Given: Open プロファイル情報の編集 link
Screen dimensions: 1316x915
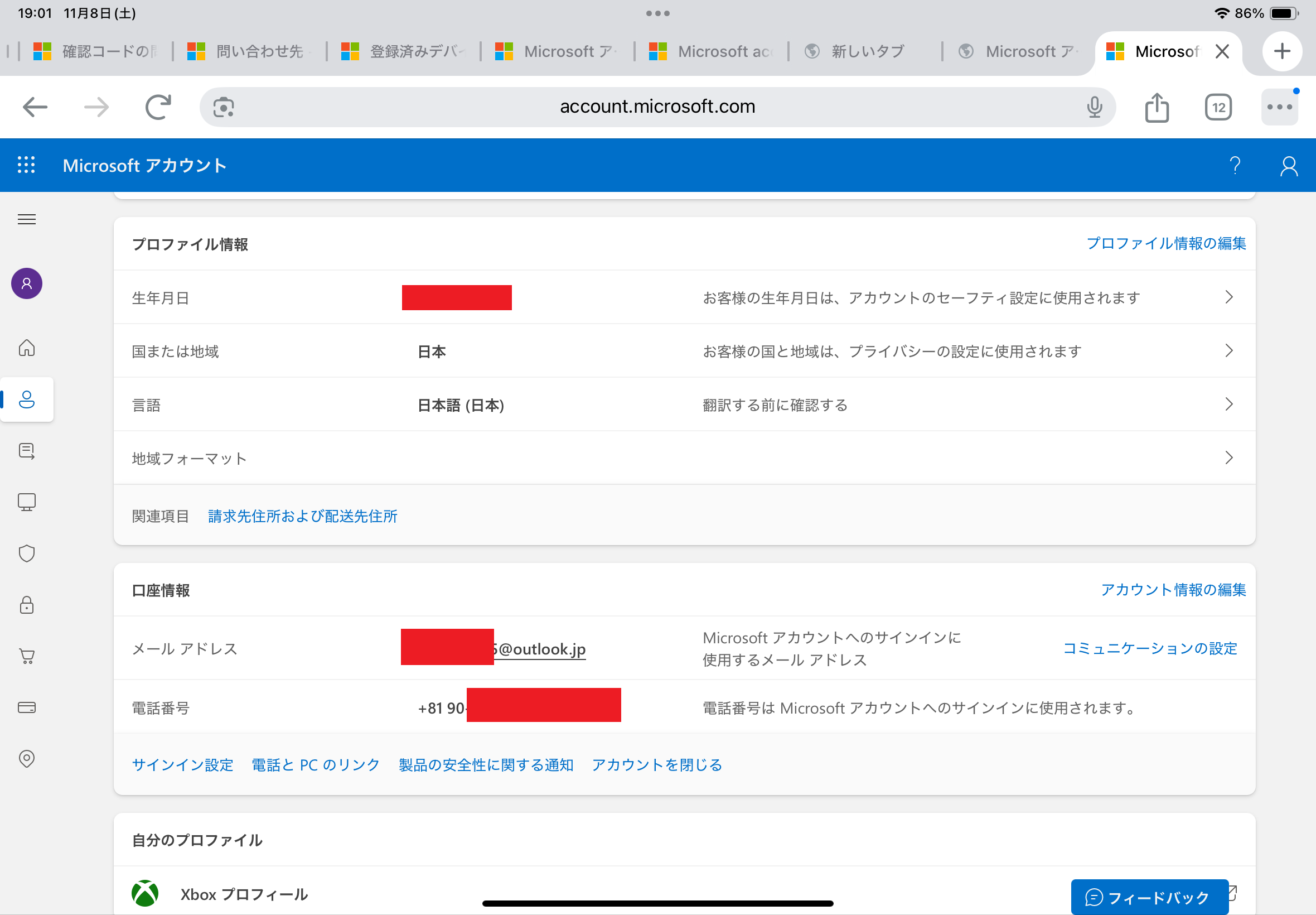Looking at the screenshot, I should (1166, 243).
